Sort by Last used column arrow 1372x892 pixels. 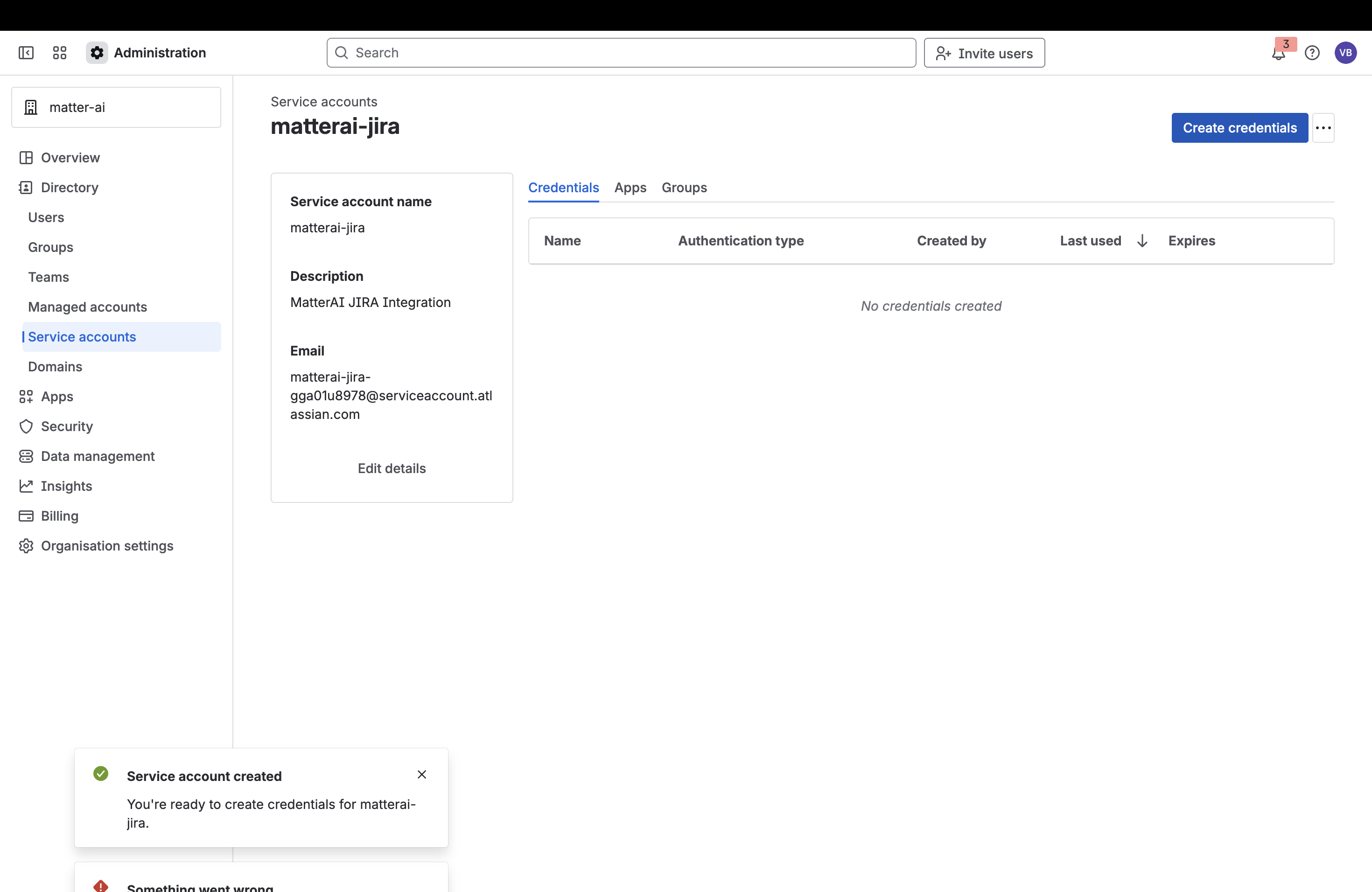pyautogui.click(x=1142, y=241)
